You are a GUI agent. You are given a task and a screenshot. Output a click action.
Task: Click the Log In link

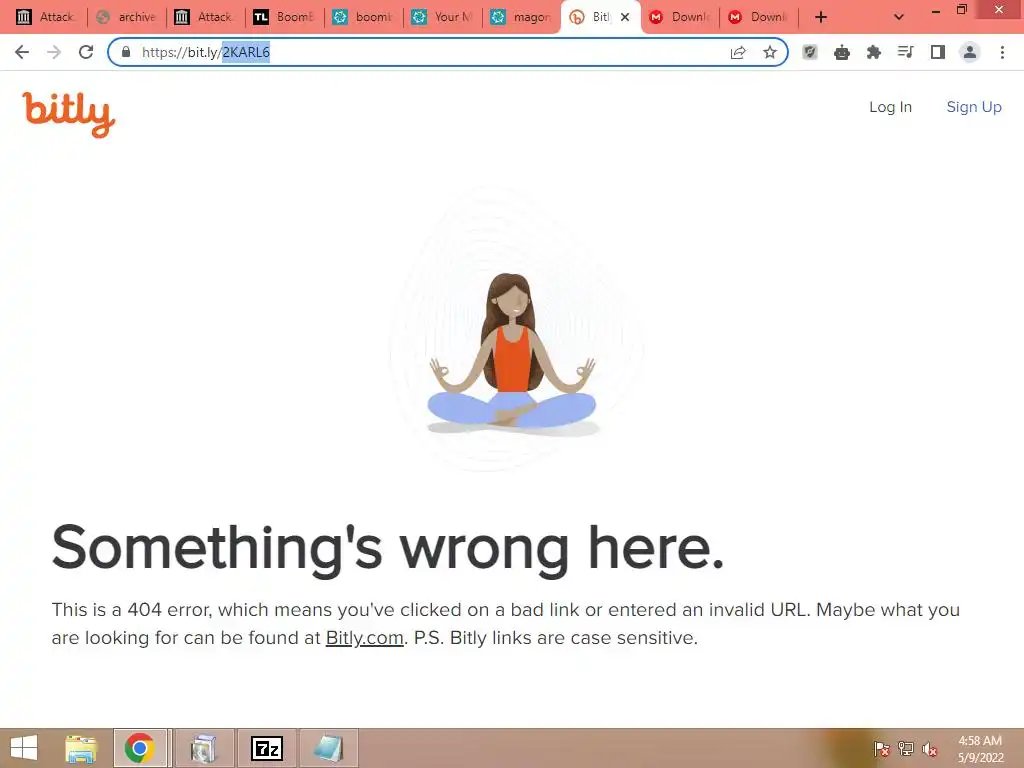(890, 107)
